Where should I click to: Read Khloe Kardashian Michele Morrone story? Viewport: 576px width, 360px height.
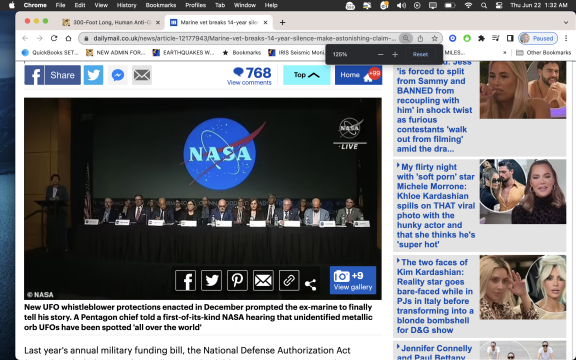click(x=436, y=206)
